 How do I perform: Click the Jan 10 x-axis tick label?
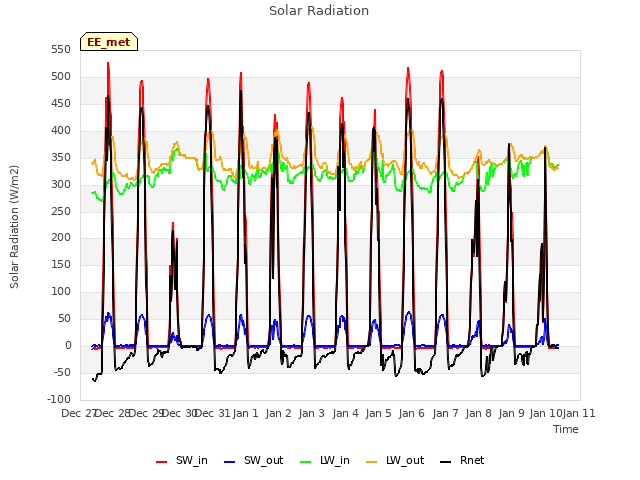tap(546, 413)
